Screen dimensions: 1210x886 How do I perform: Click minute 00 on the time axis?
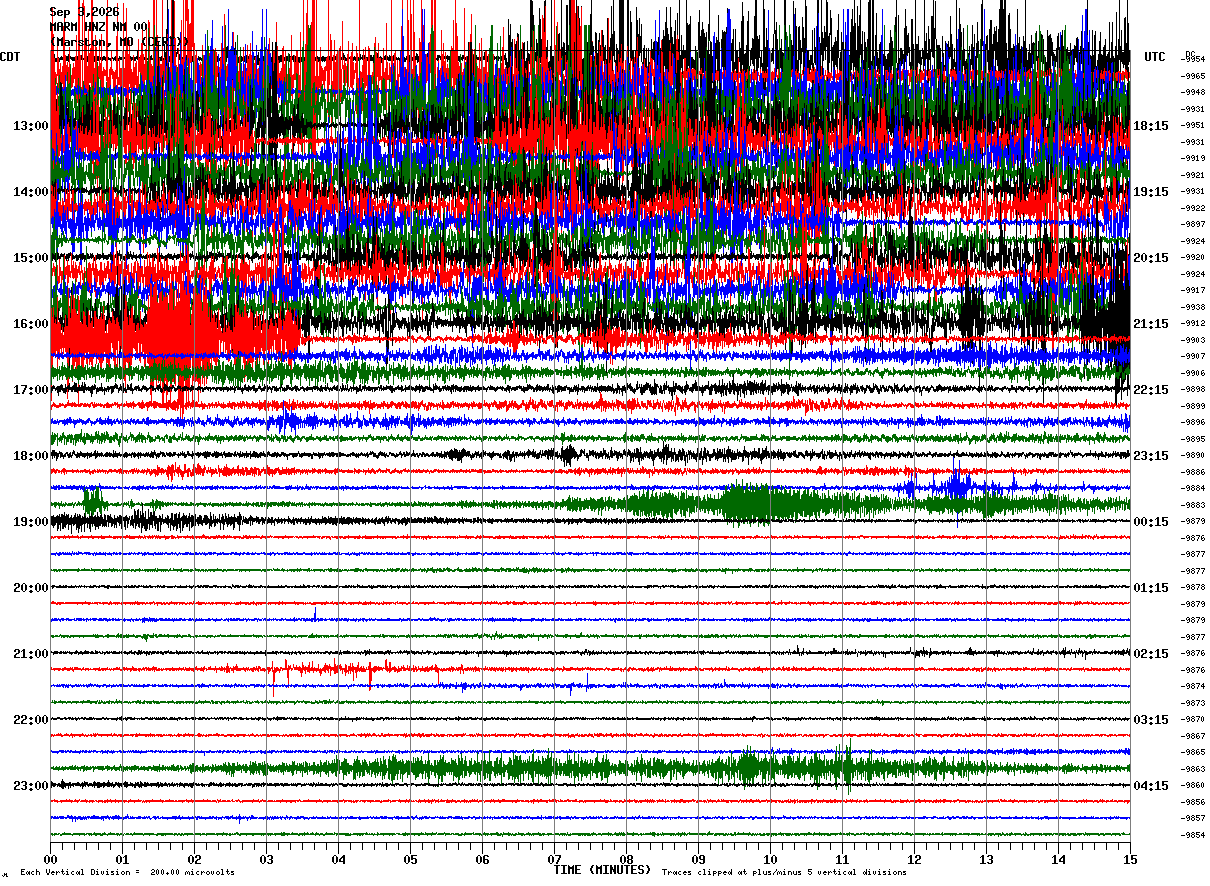point(51,859)
